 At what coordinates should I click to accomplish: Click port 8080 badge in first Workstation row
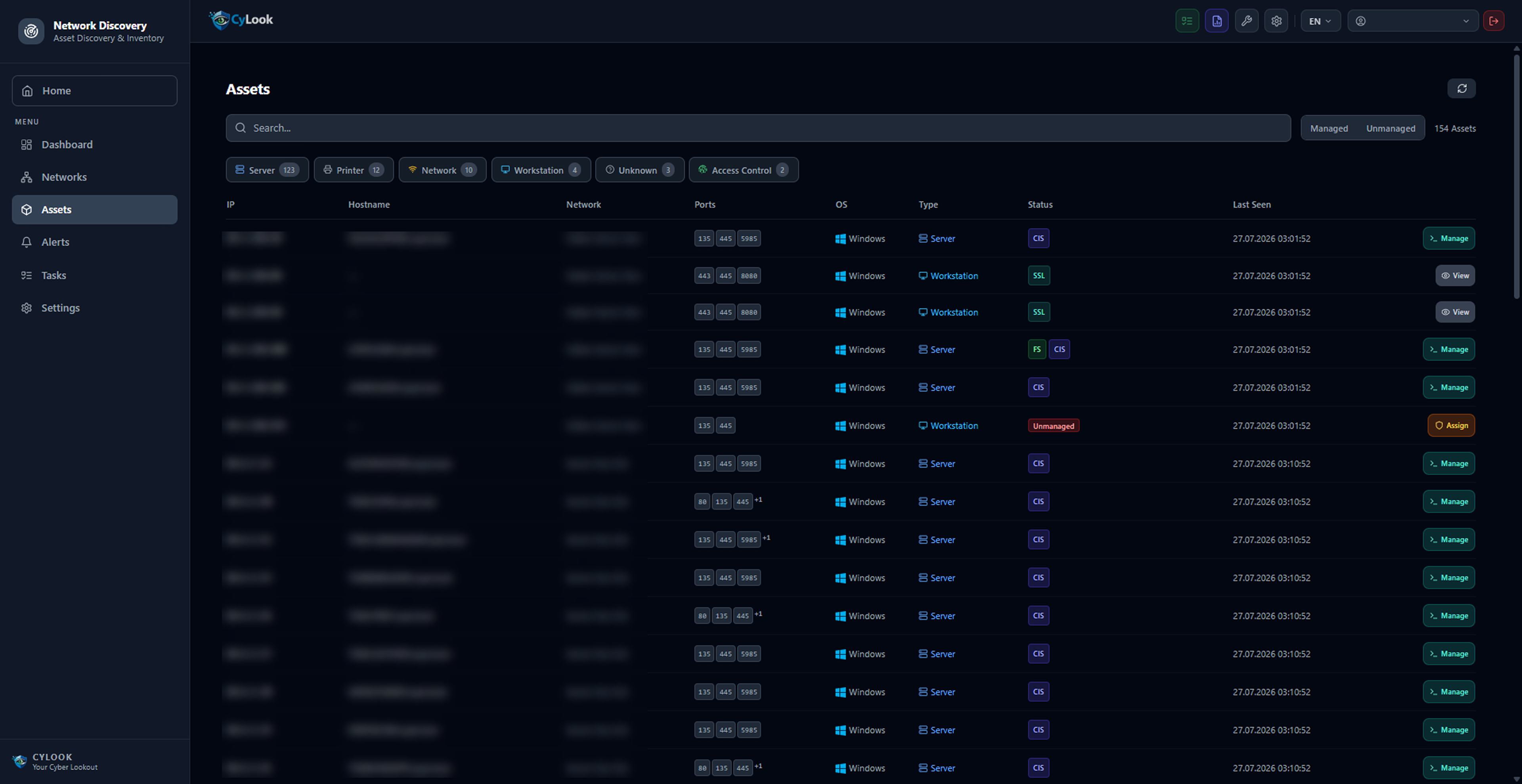point(749,275)
